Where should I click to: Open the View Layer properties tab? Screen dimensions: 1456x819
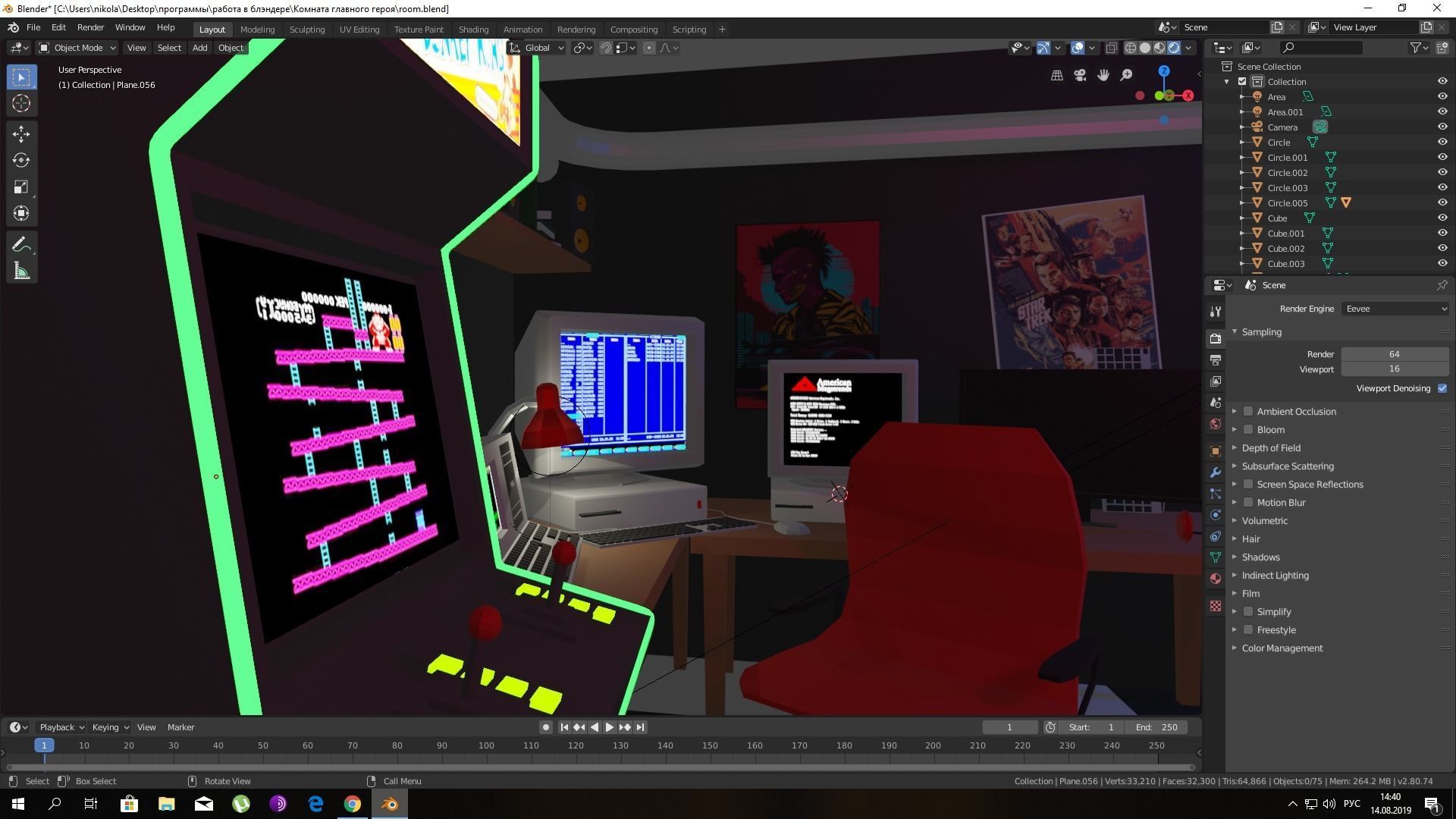click(x=1216, y=381)
